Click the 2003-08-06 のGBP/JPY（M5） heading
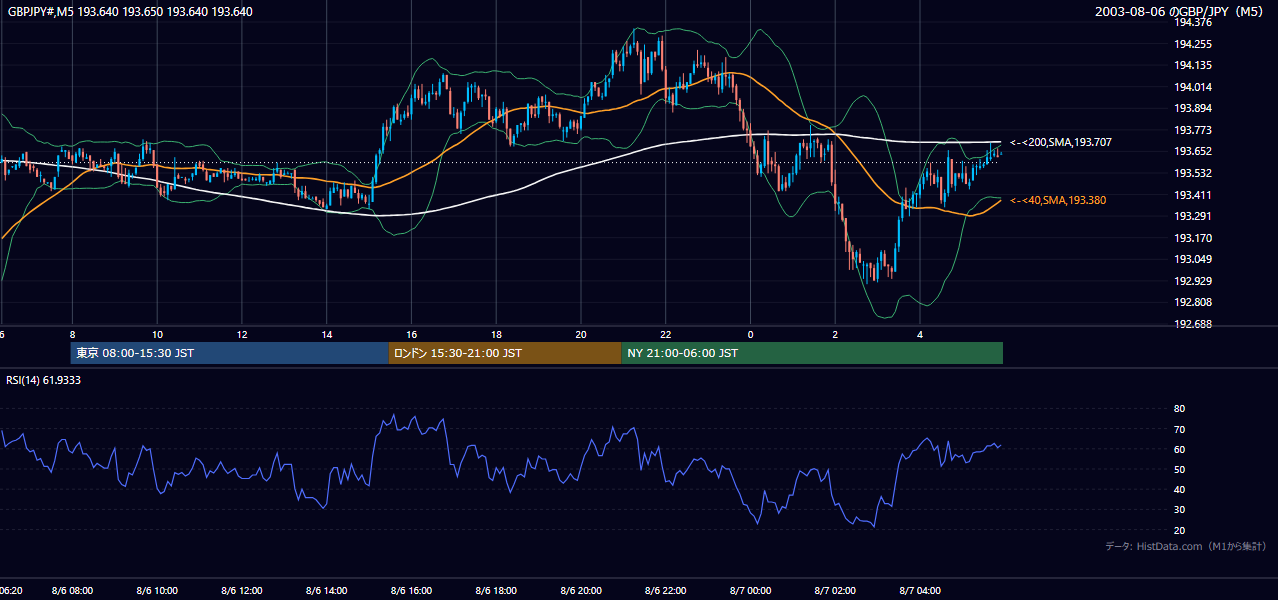 point(1181,12)
